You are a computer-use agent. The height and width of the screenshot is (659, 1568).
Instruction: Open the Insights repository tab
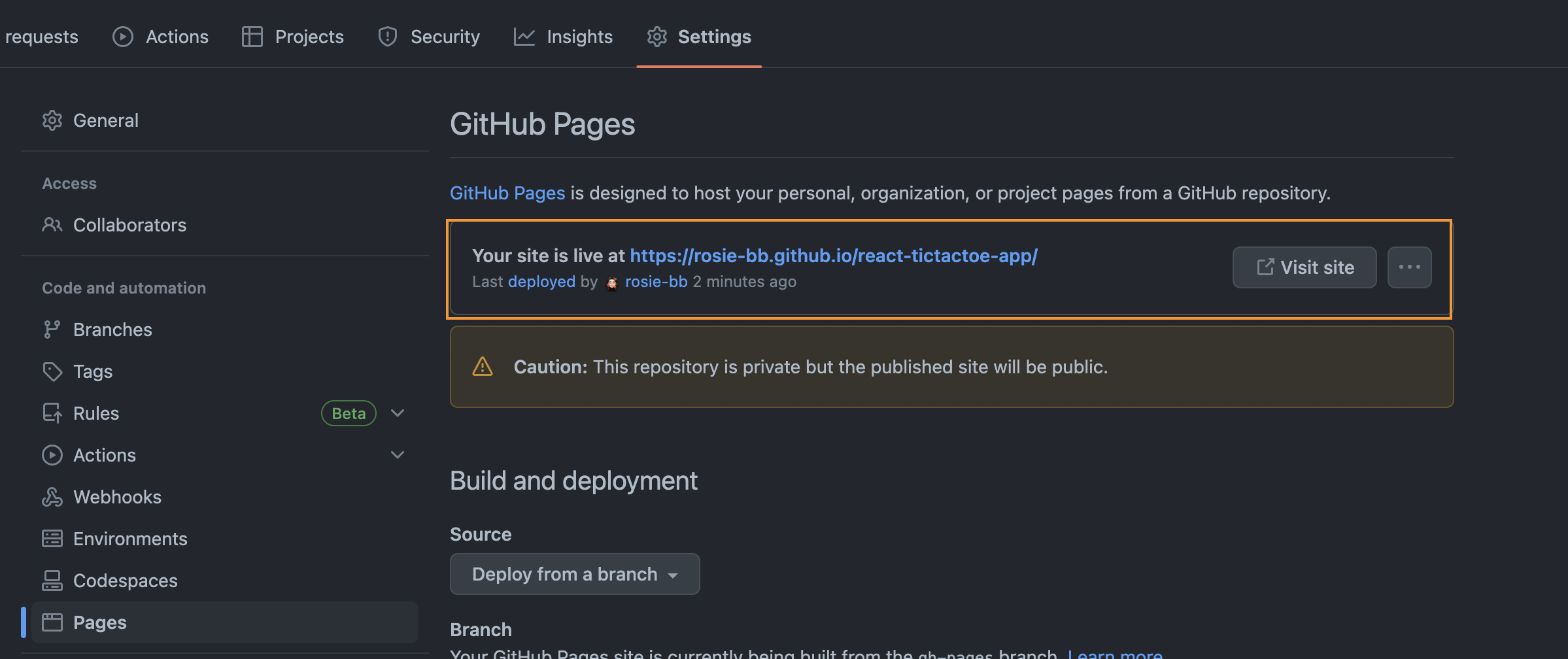[x=564, y=37]
